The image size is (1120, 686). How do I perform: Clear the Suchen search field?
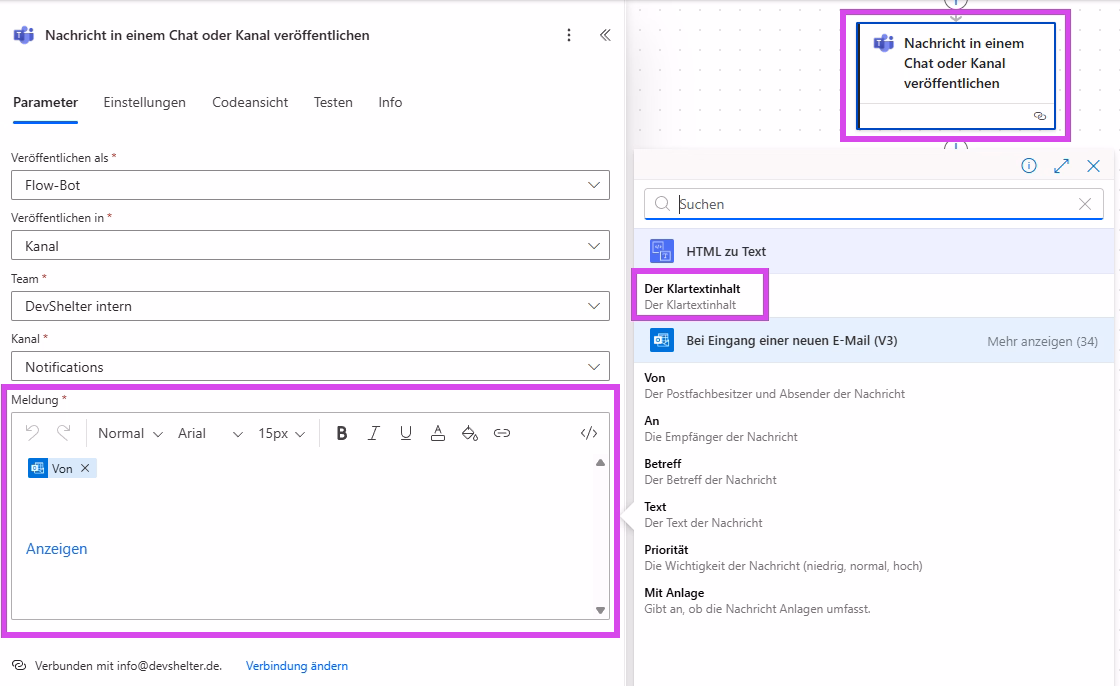click(1085, 204)
